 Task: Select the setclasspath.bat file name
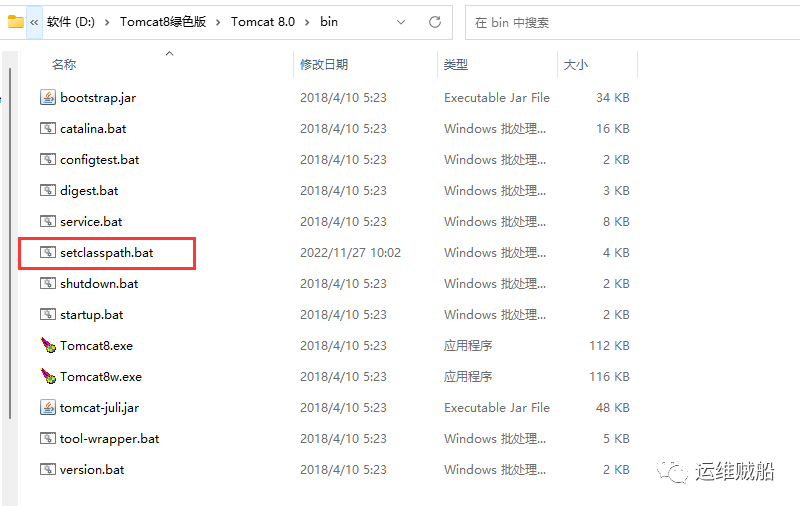click(x=107, y=252)
